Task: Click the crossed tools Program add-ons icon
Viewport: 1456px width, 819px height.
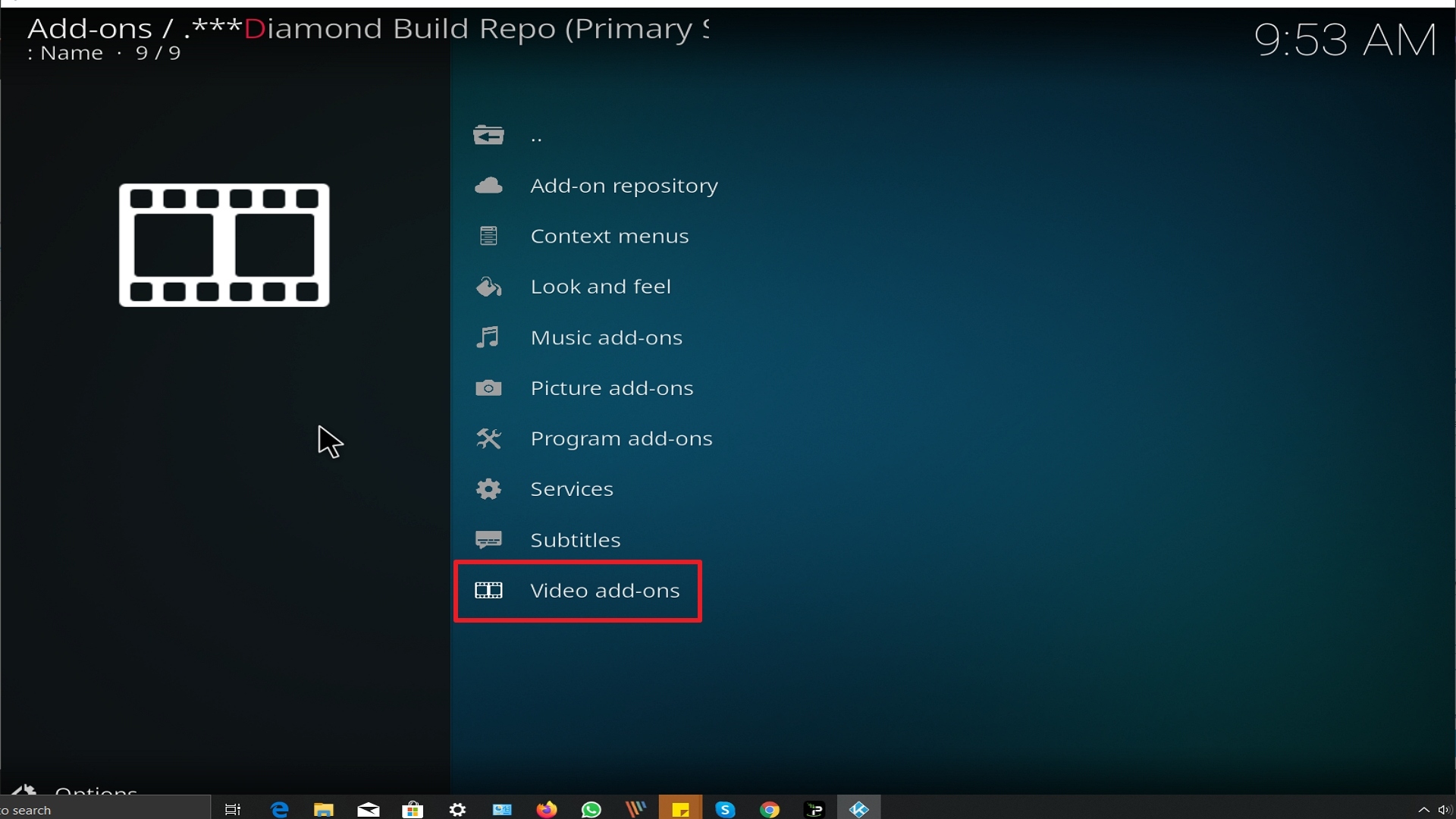Action: [488, 438]
